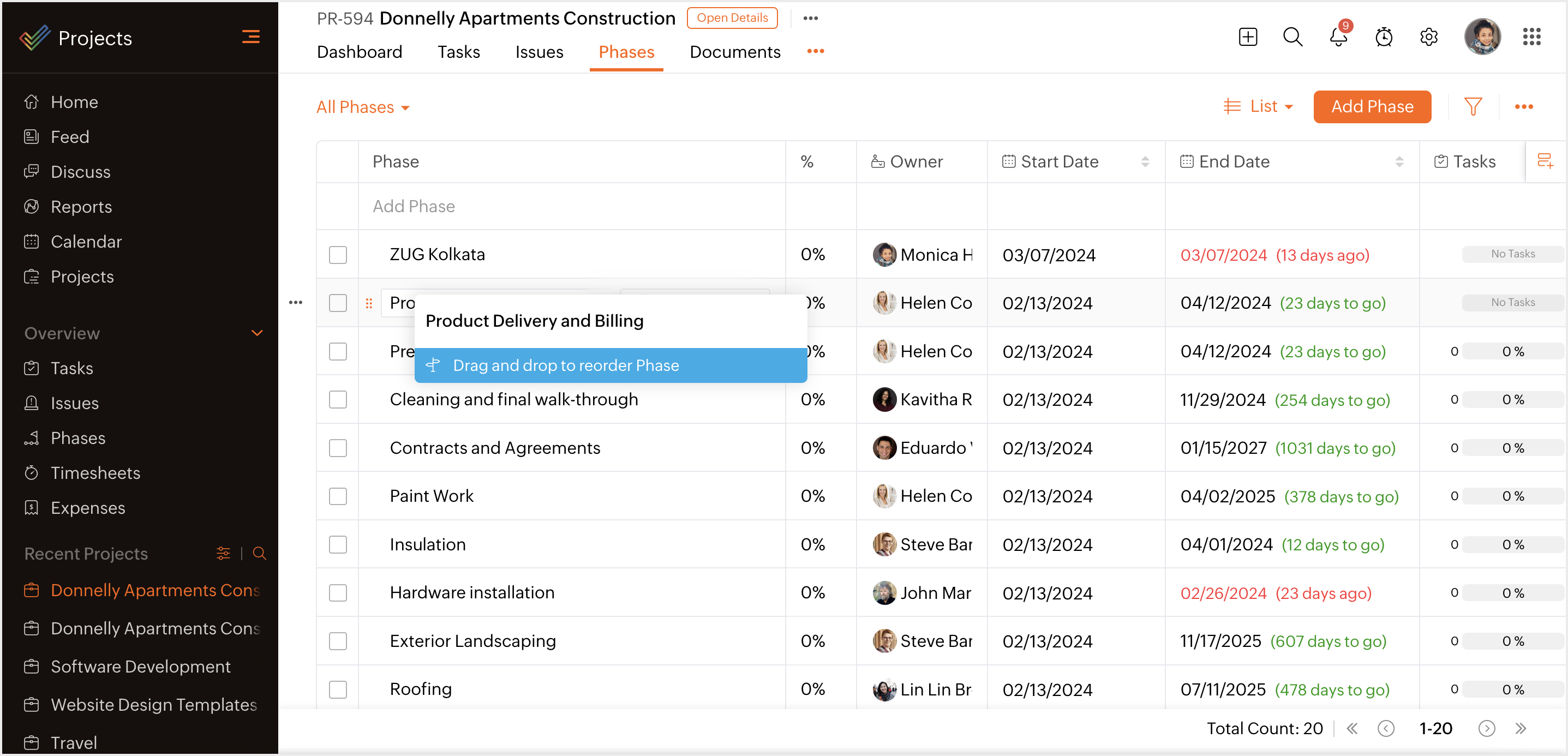Check the ZUG Kolkata phase checkbox
The image size is (1568, 756).
338,254
